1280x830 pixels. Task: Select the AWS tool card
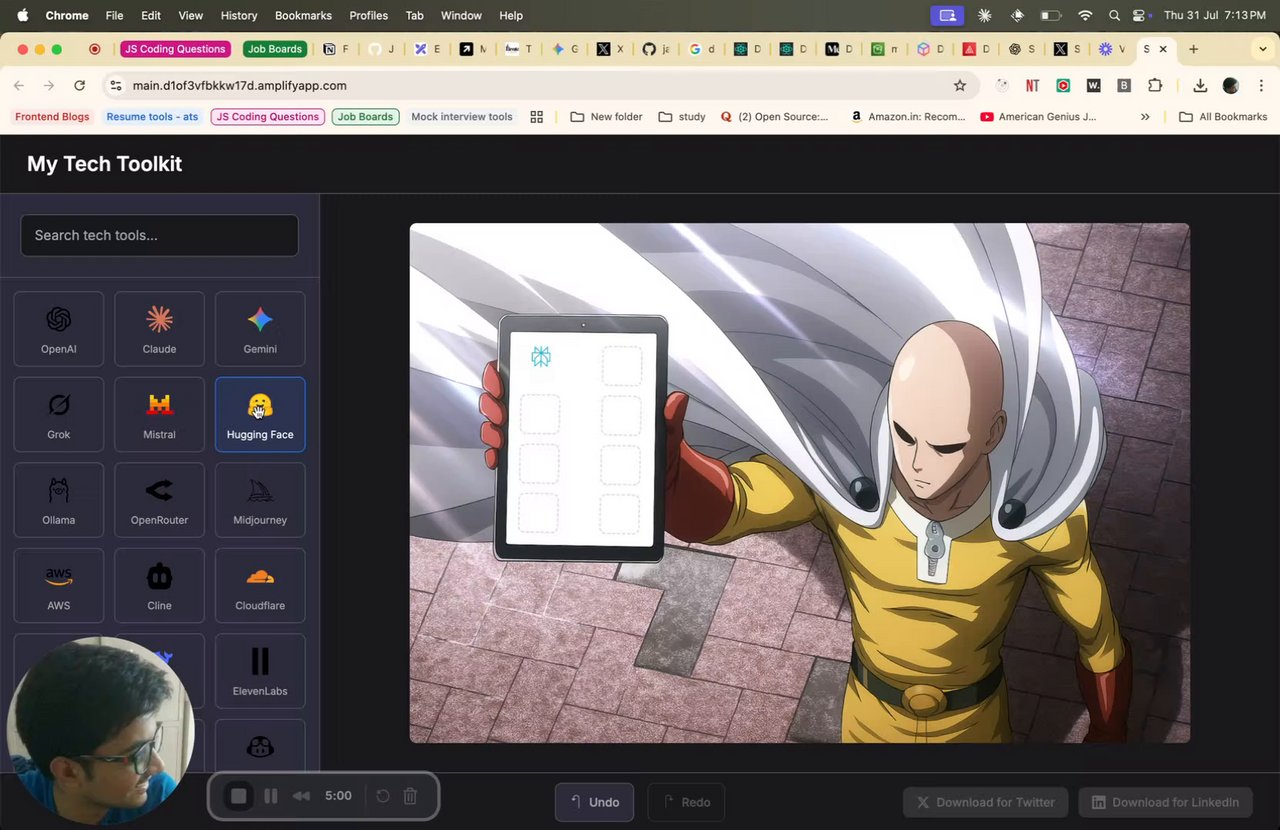coord(59,585)
